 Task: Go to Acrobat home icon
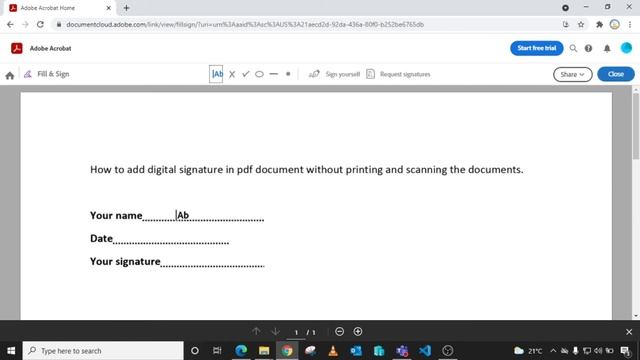pyautogui.click(x=10, y=75)
